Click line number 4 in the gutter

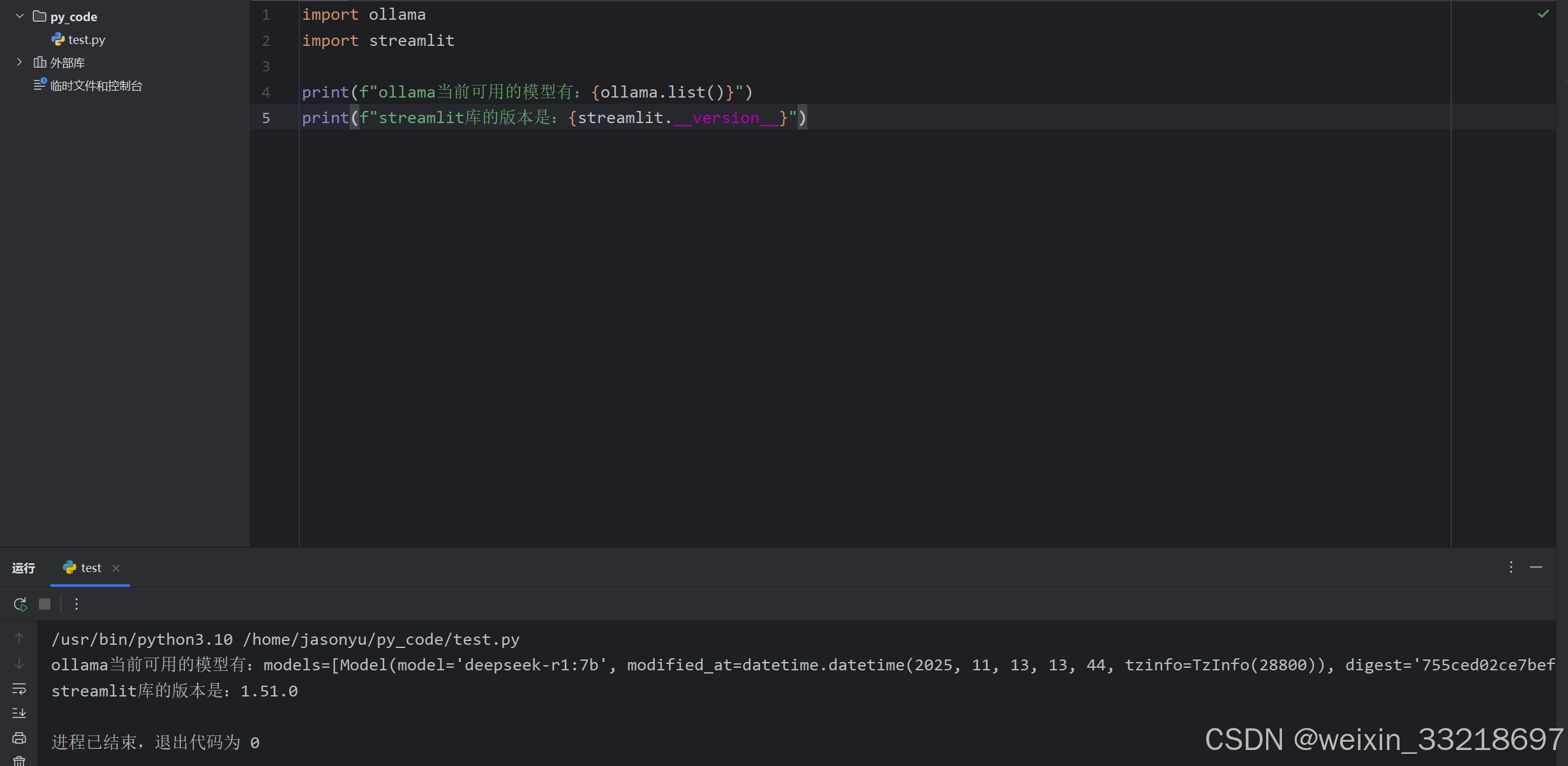[266, 92]
